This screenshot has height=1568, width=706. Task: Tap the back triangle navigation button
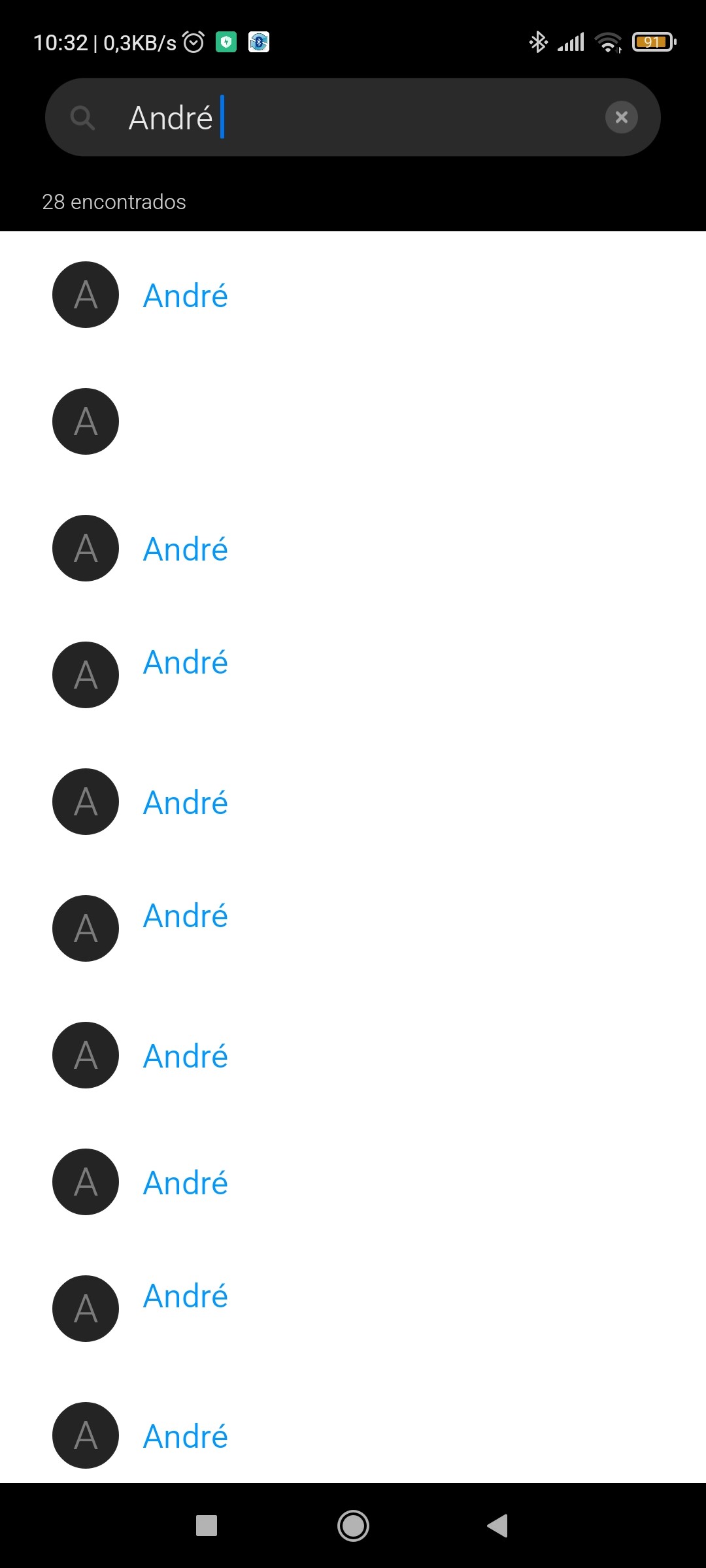pos(497,1526)
